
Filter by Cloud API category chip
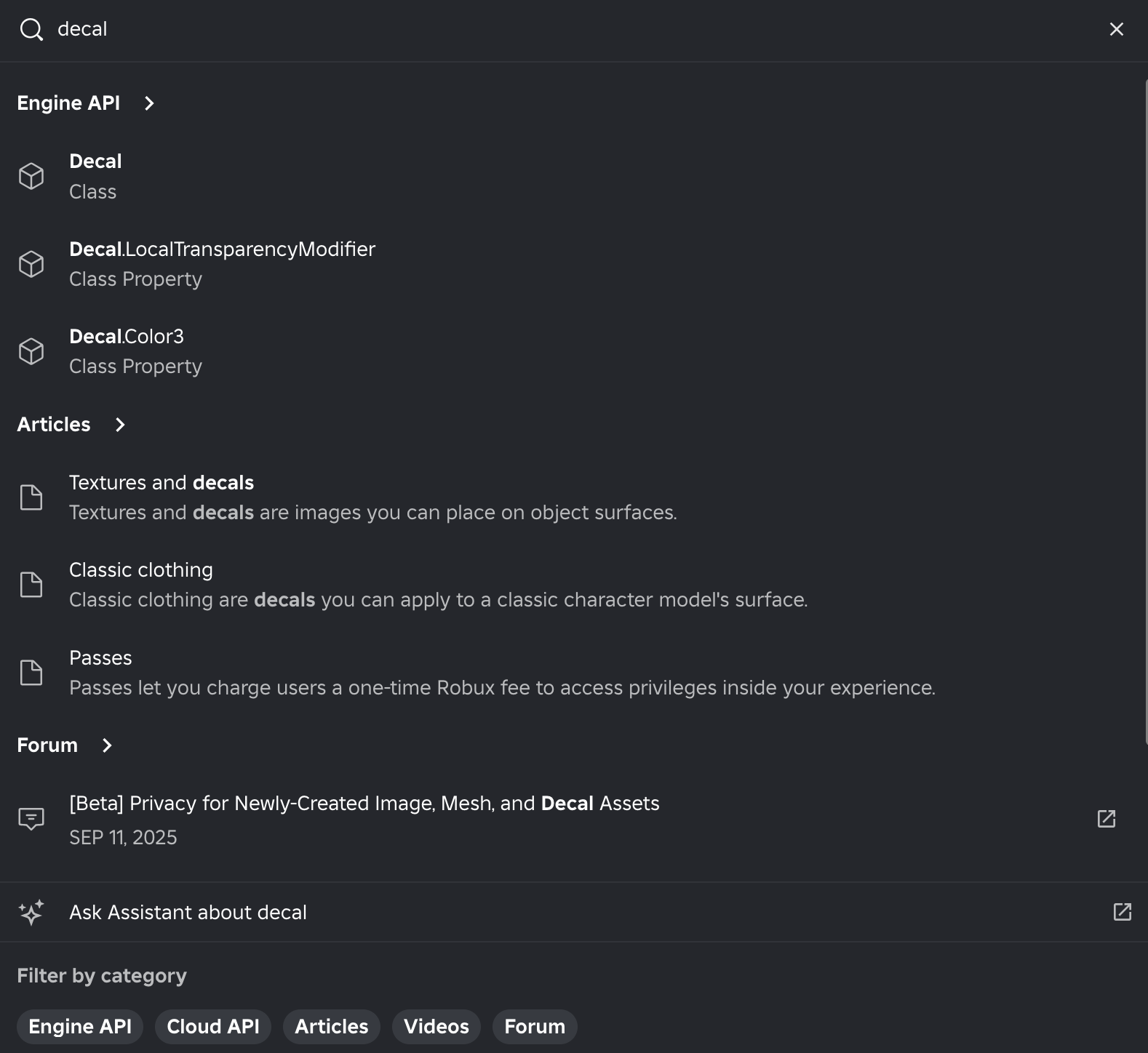213,1027
